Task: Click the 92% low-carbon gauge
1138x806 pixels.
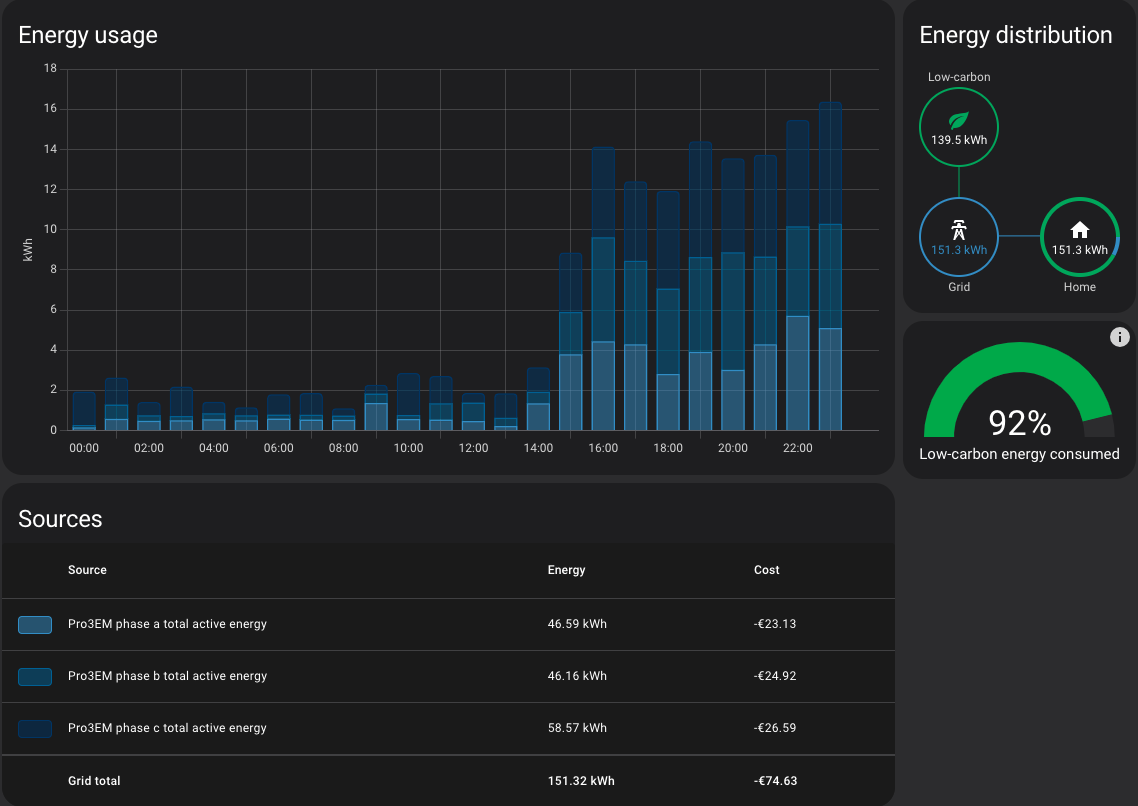Action: (x=1018, y=400)
